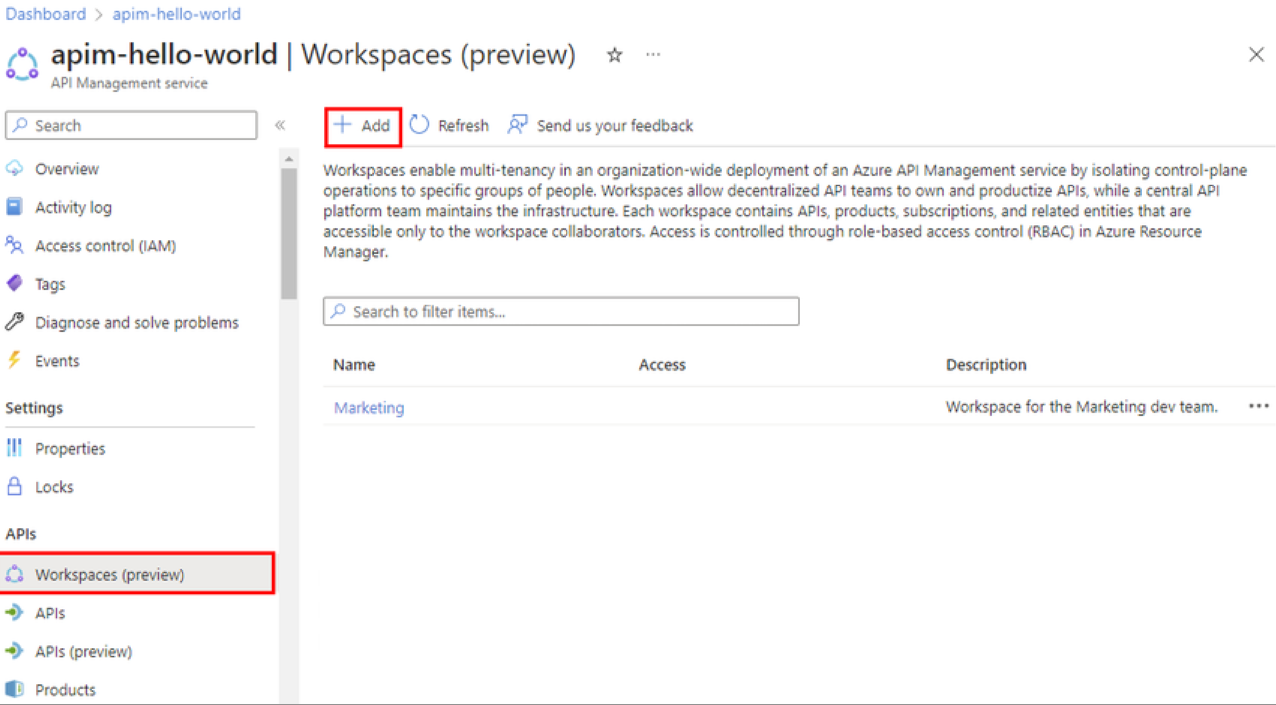The width and height of the screenshot is (1276, 705).
Task: Focus the sidebar Search box
Action: (x=131, y=125)
